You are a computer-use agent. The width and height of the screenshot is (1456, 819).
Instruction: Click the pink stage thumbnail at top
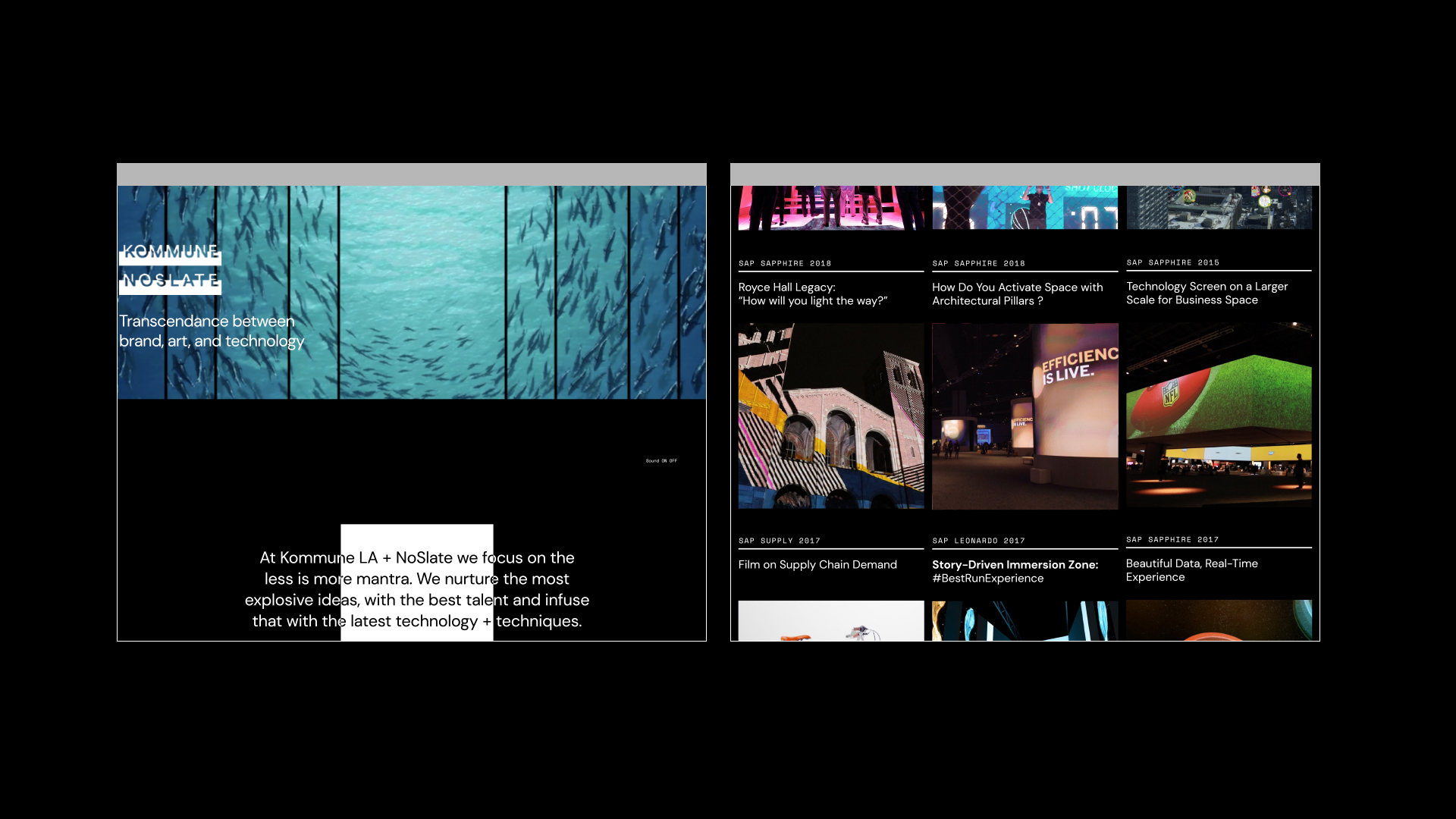click(831, 208)
